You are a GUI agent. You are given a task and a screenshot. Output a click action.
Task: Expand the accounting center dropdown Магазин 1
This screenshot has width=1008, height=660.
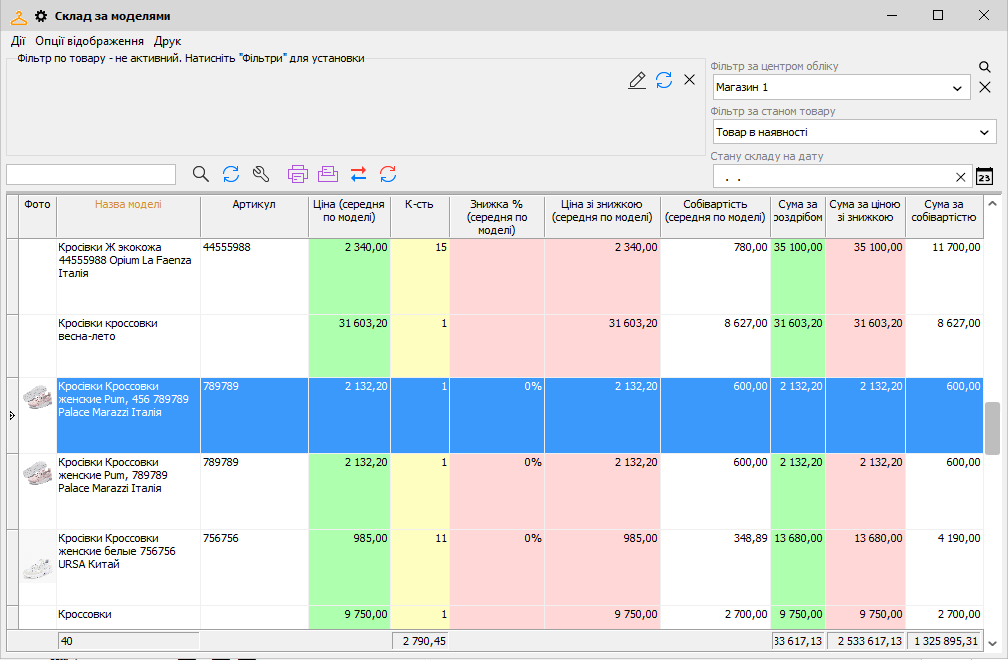click(x=957, y=88)
